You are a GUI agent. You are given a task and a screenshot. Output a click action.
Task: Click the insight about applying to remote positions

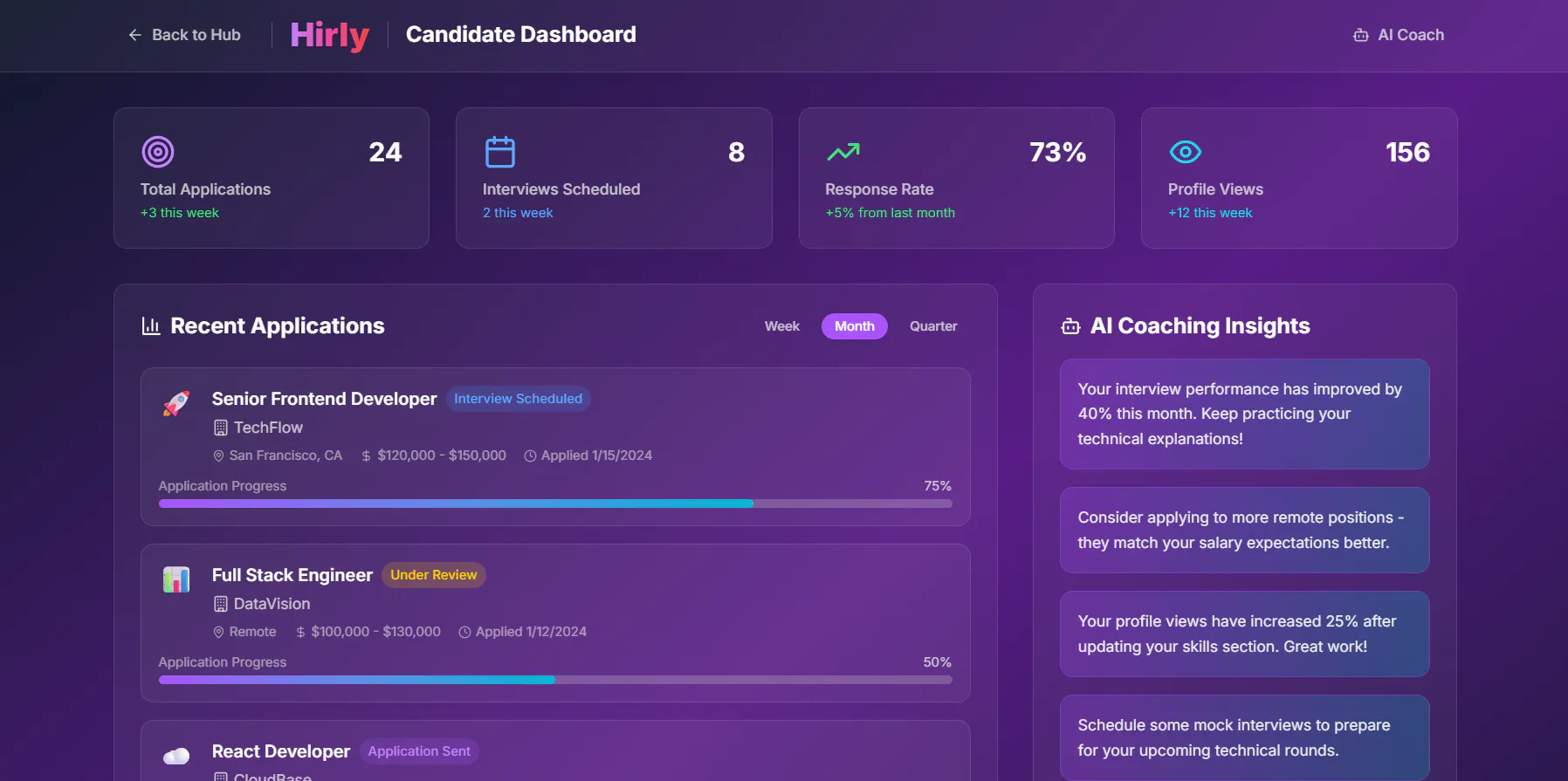coord(1245,530)
